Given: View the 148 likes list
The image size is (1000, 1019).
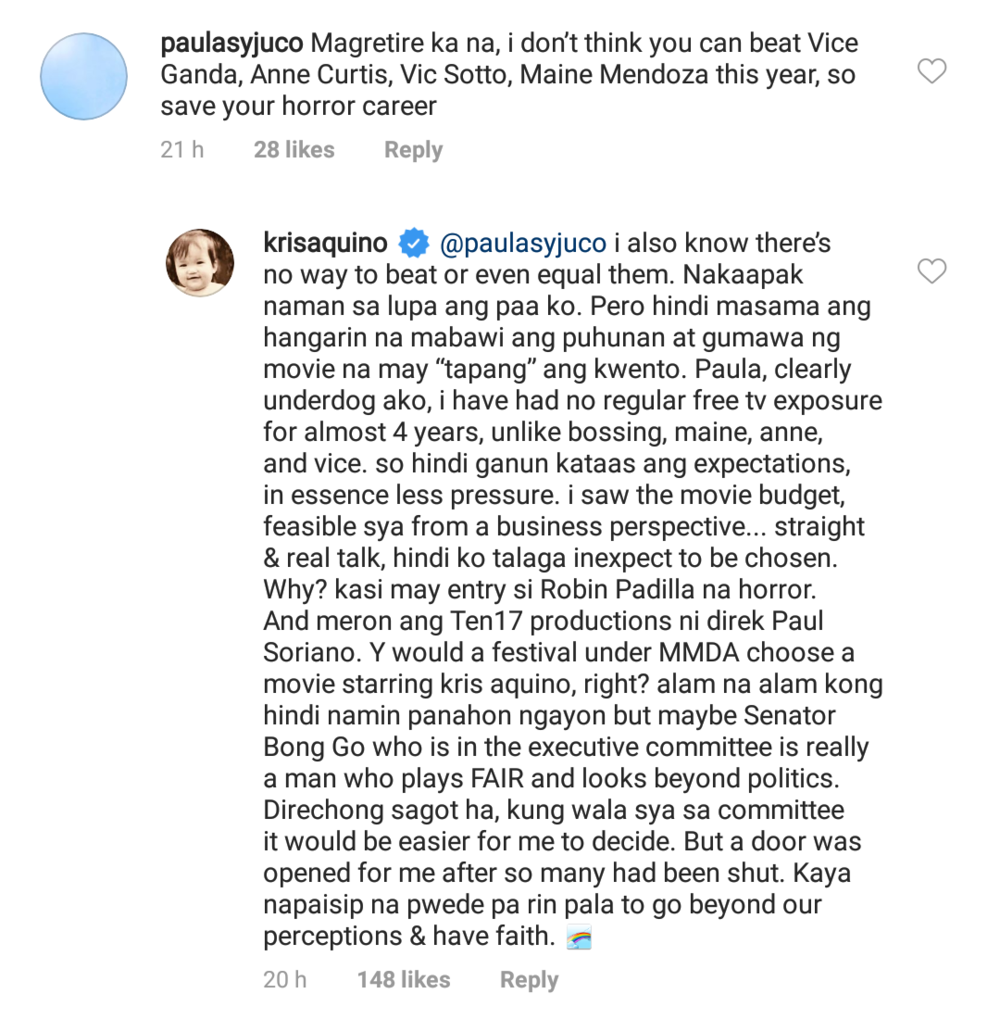Looking at the screenshot, I should [404, 979].
